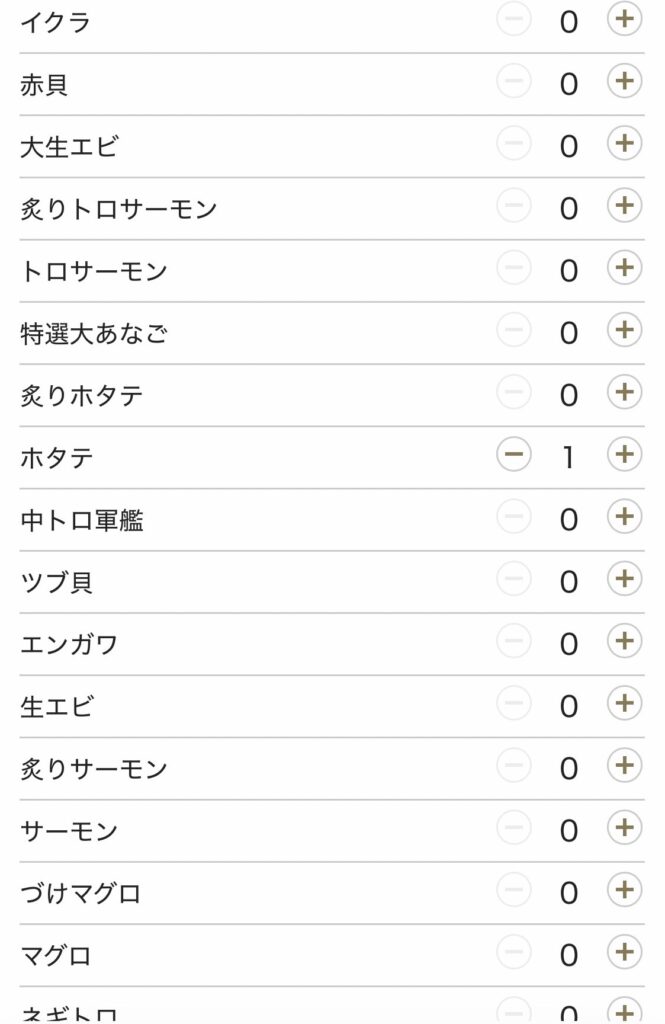Increase 中トロ軍艦 order count
This screenshot has height=1024, width=665.
coord(625,519)
